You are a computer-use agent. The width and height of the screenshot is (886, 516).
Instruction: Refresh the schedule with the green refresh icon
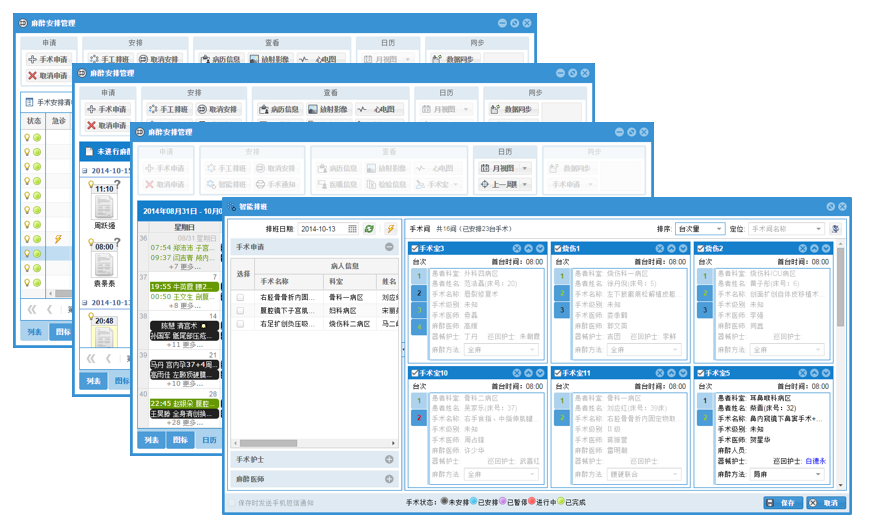tap(369, 229)
